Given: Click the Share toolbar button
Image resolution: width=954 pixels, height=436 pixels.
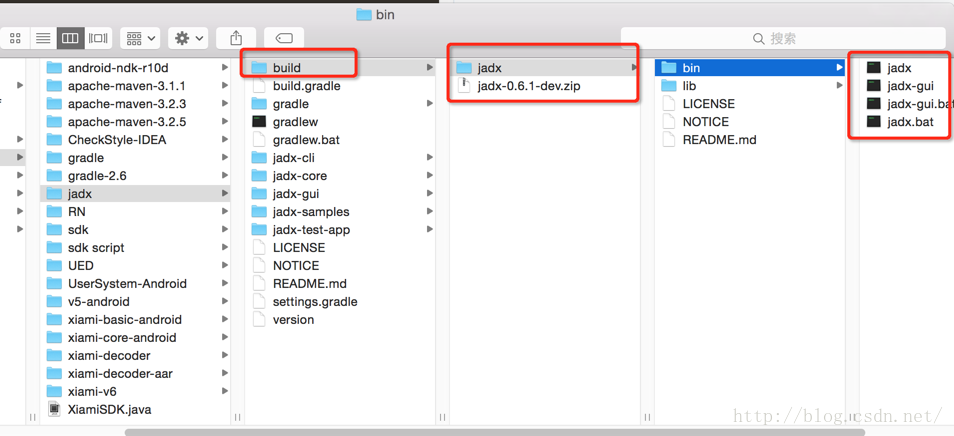Looking at the screenshot, I should (x=235, y=38).
